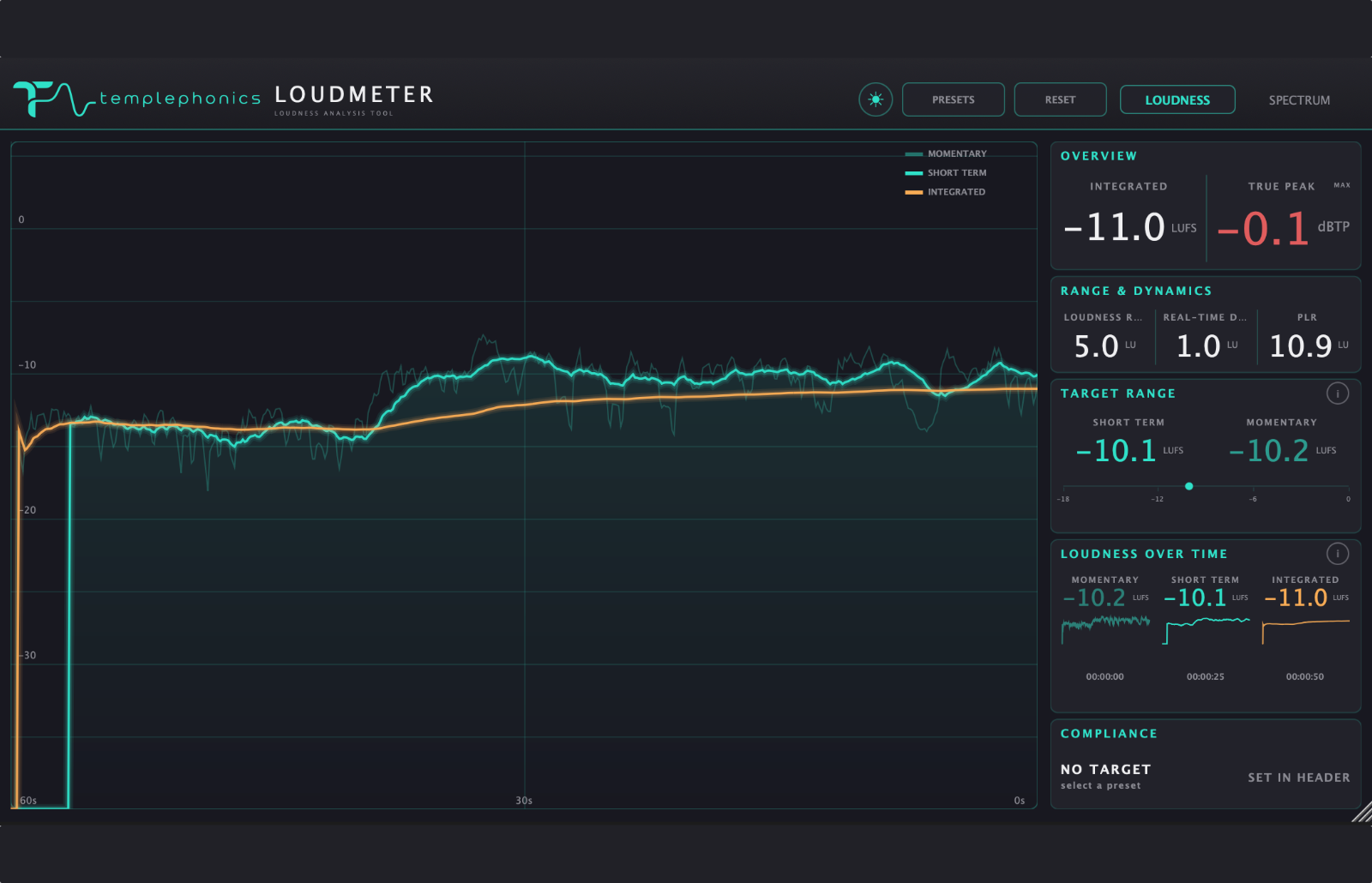Click the 60s timeline marker

click(x=28, y=801)
